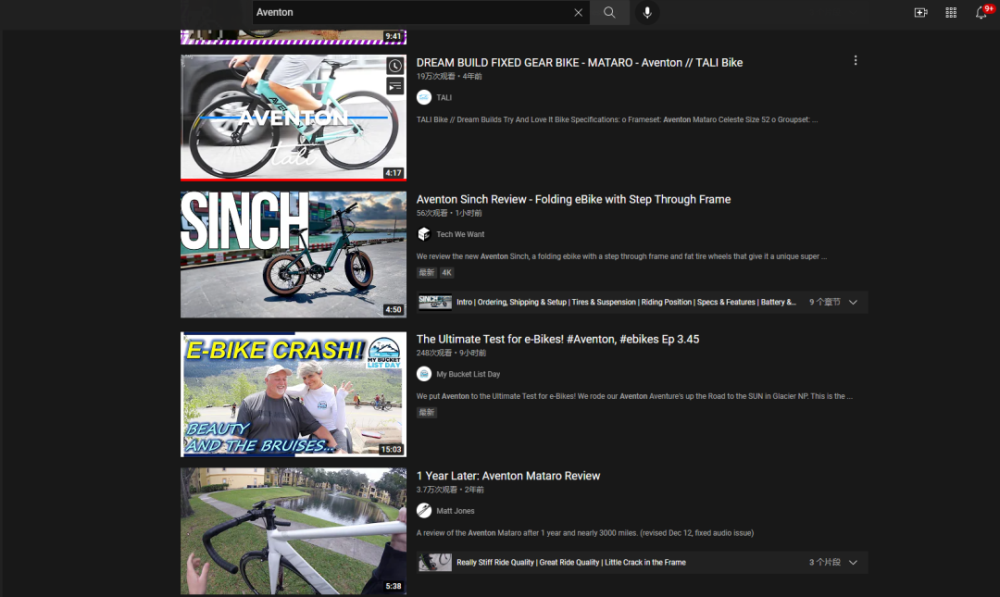Open more options for DREAM BUILD video
This screenshot has height=597, width=1000.
click(855, 61)
